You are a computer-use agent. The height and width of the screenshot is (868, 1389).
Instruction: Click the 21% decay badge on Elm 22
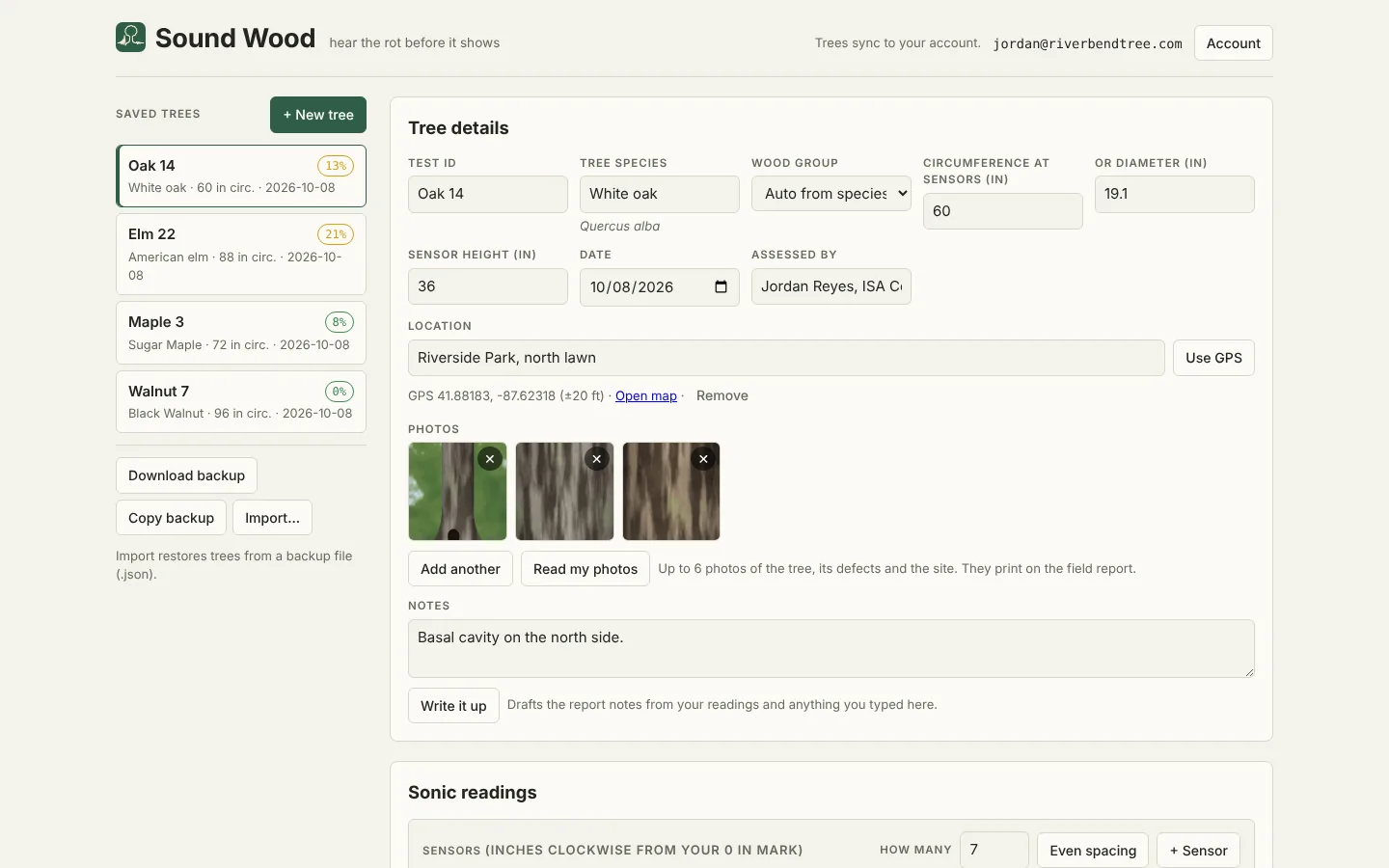(336, 234)
